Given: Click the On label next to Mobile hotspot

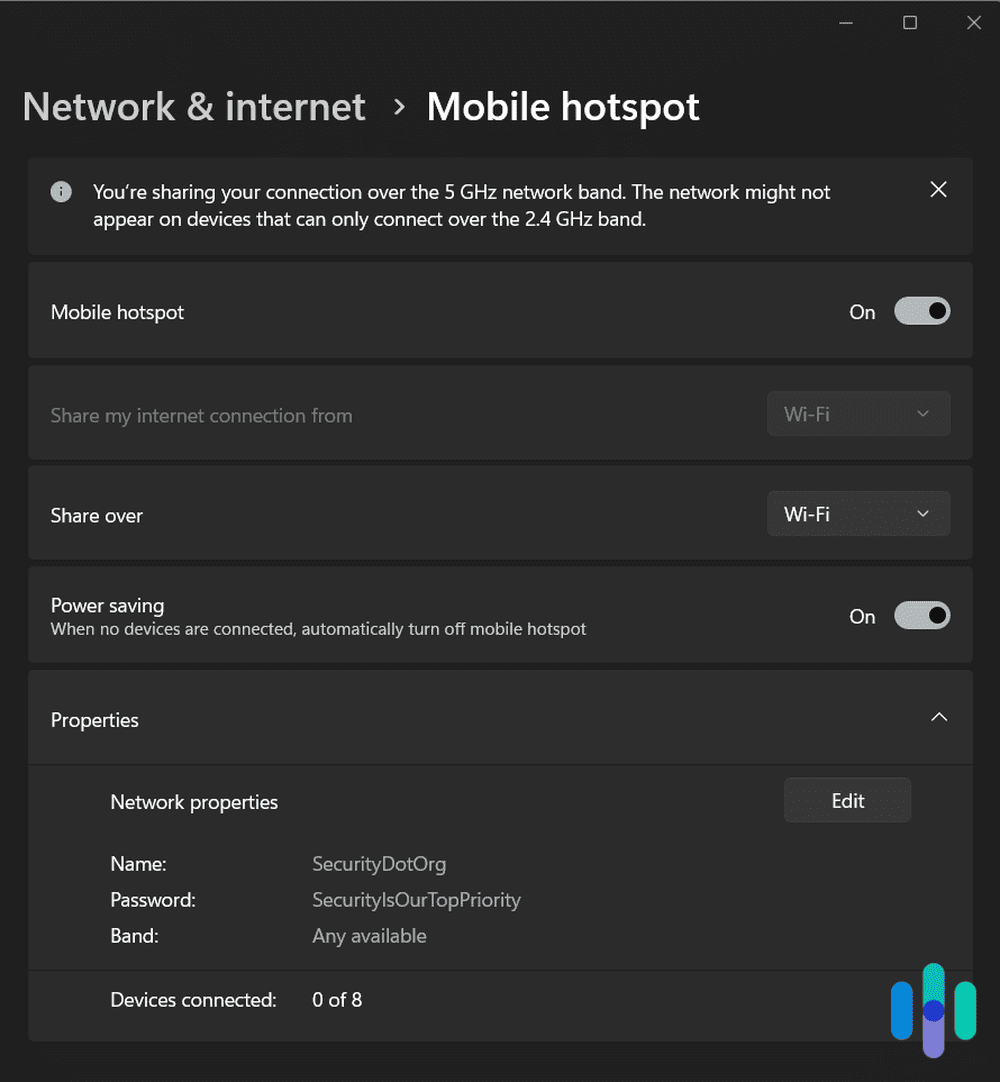Looking at the screenshot, I should tap(861, 312).
